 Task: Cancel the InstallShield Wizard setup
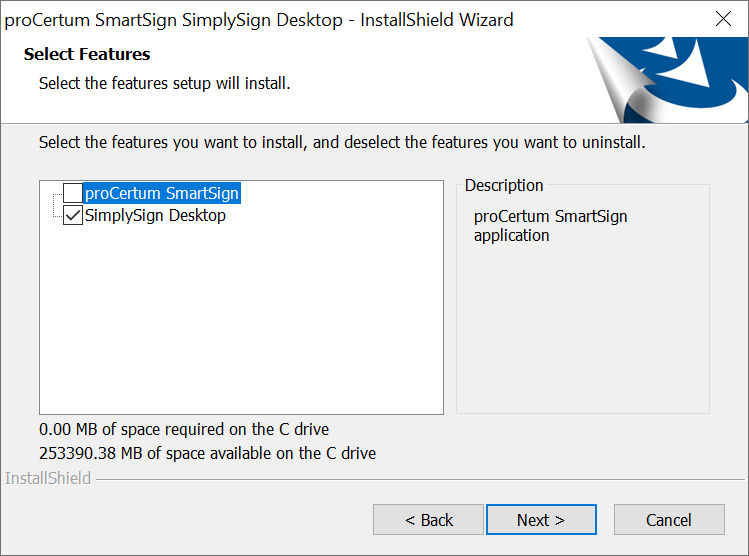669,520
